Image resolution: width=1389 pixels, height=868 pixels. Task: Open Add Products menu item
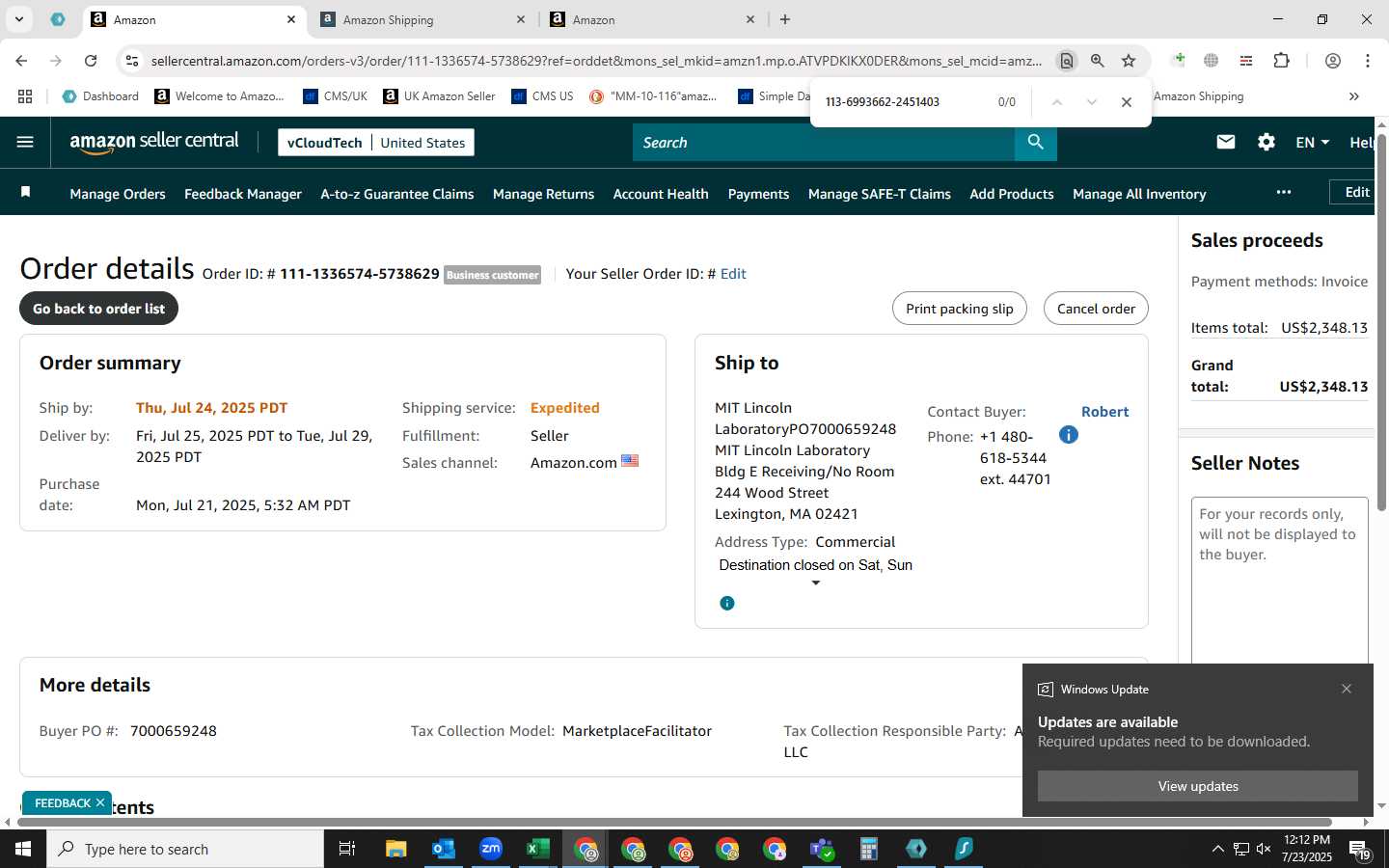(1012, 194)
